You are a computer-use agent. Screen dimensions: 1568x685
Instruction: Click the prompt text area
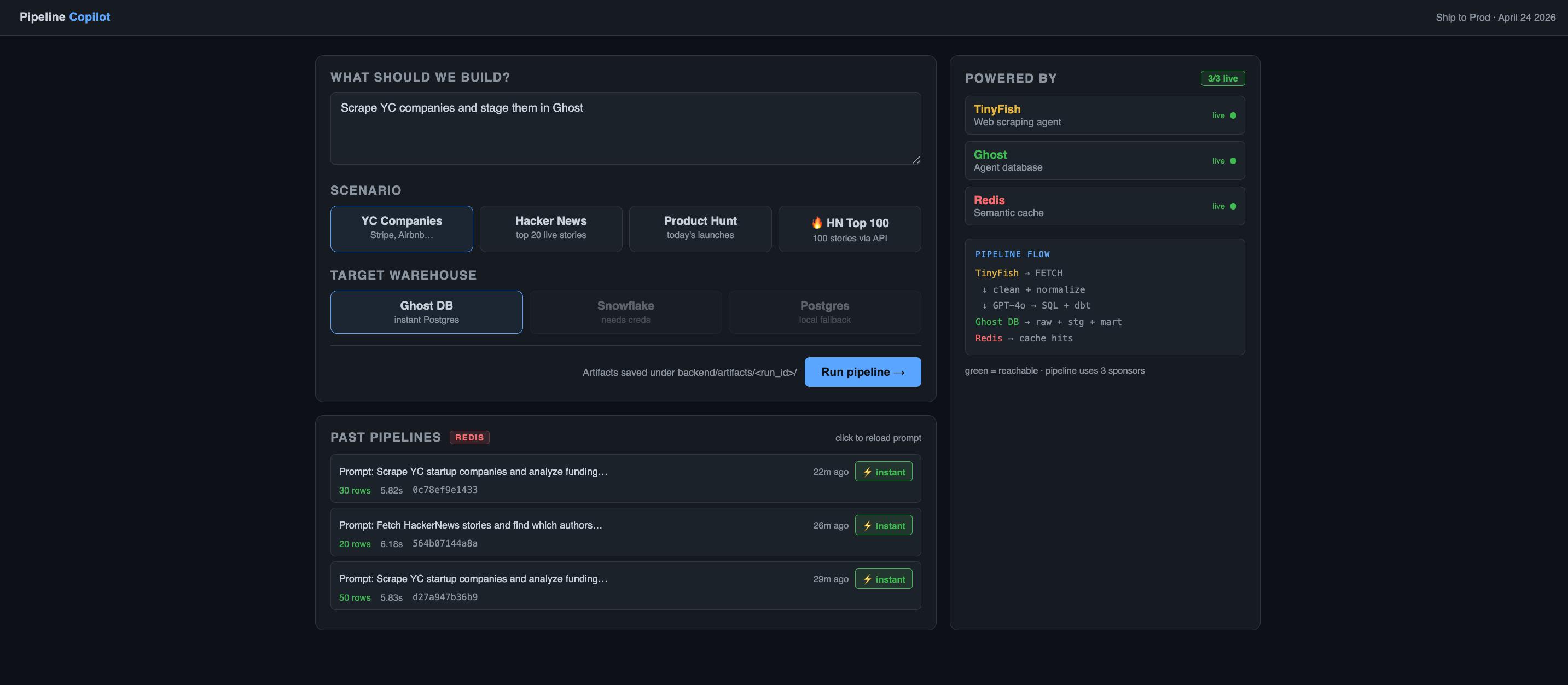point(625,129)
